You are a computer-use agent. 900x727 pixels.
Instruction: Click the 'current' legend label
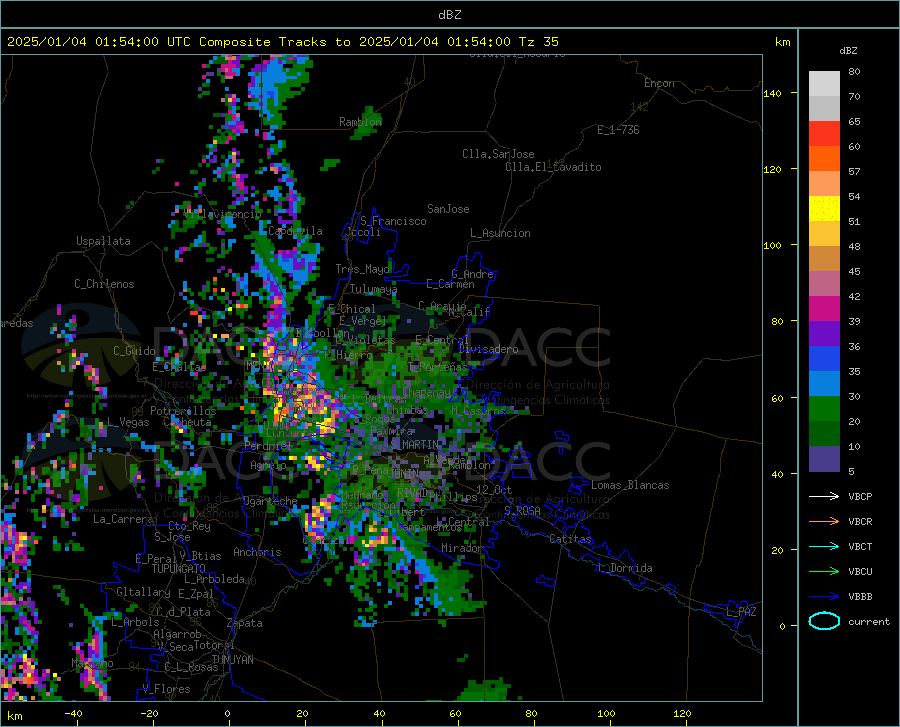point(869,621)
